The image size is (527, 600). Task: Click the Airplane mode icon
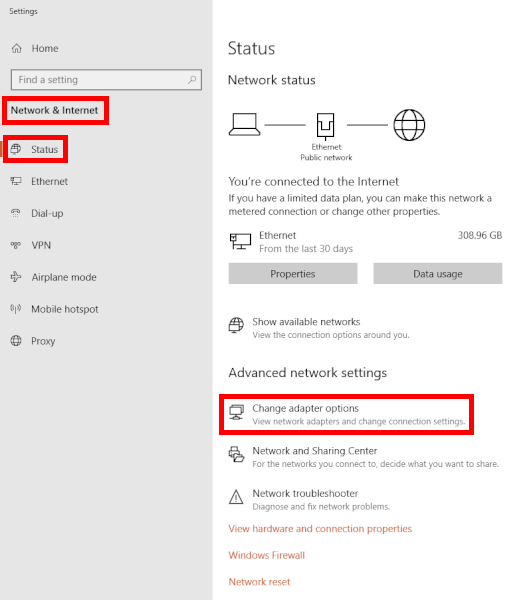point(16,277)
